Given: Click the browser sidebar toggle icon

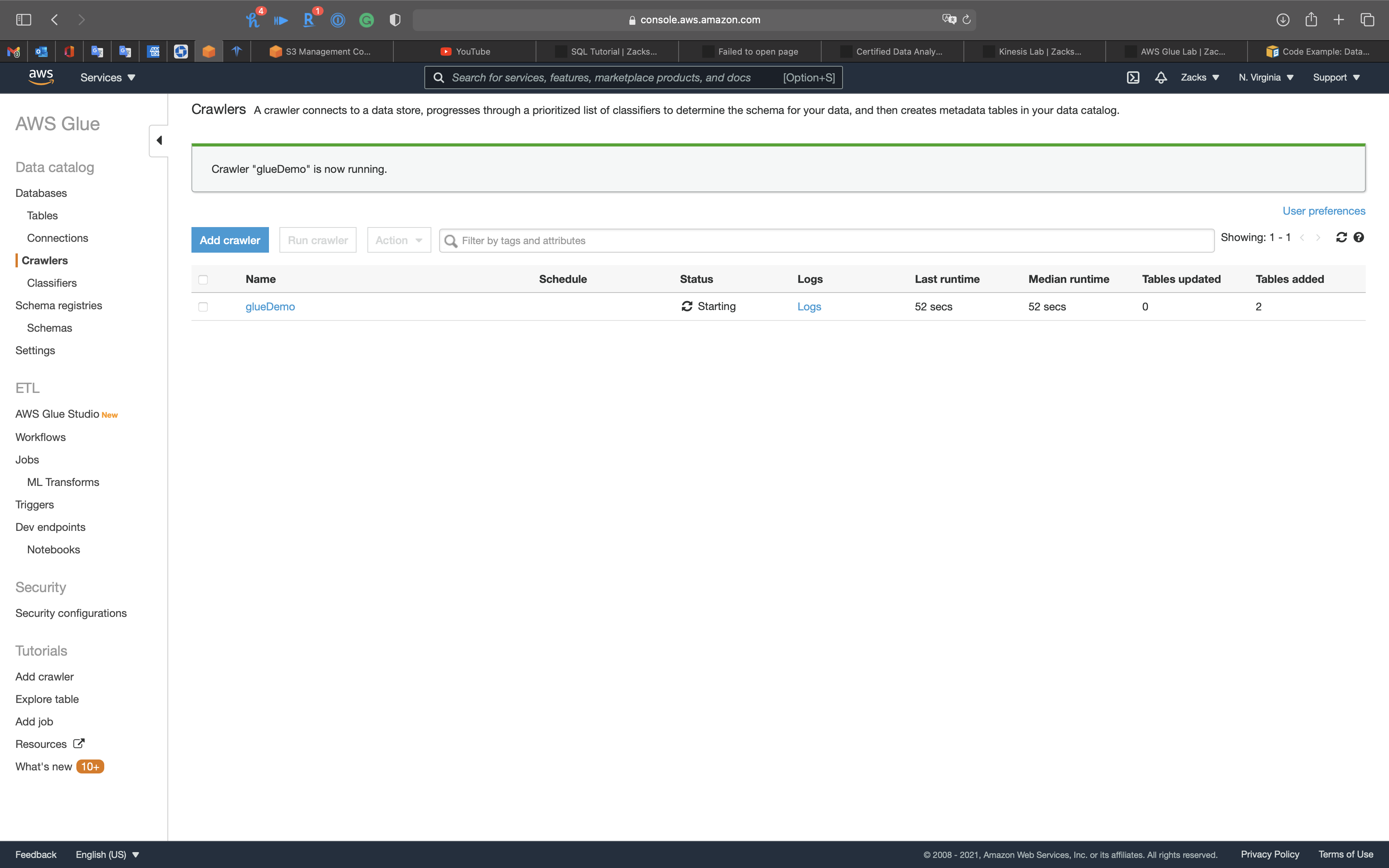Looking at the screenshot, I should point(24,20).
